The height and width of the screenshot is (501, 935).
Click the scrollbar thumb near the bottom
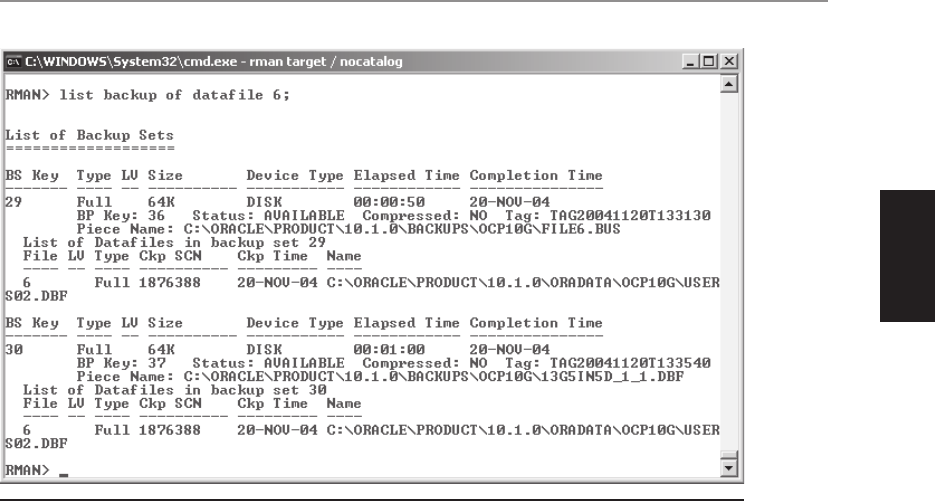729,456
